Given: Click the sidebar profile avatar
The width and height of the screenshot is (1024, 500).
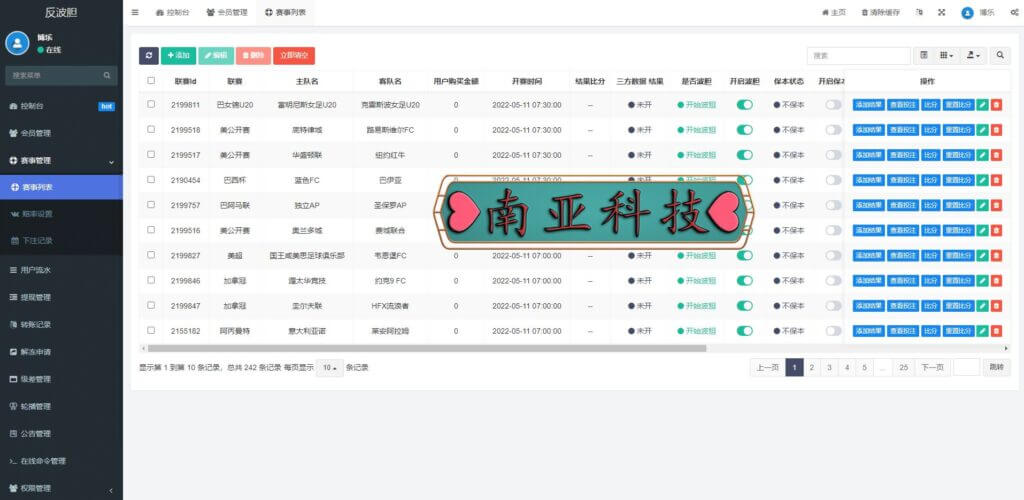Looking at the screenshot, I should [17, 43].
